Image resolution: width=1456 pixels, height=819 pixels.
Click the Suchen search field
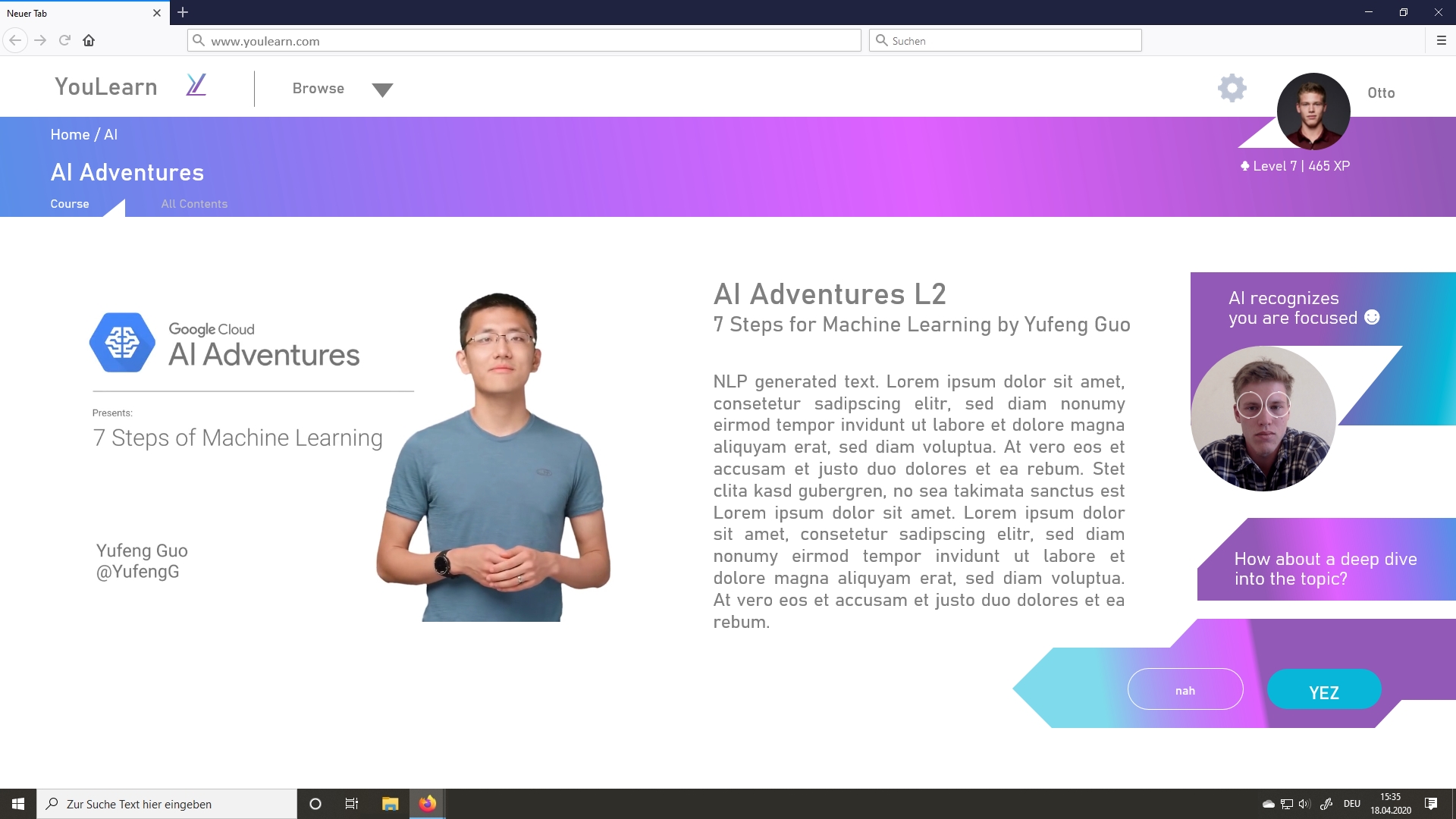point(1009,41)
